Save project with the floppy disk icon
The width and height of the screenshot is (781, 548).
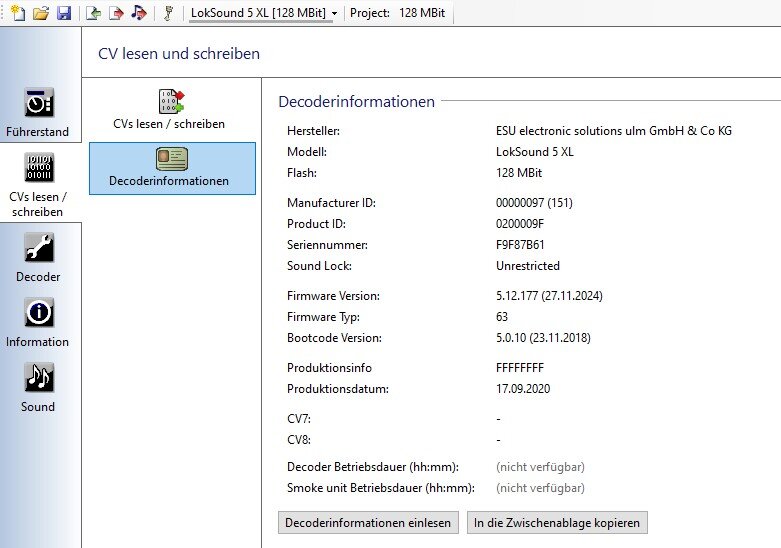click(63, 13)
